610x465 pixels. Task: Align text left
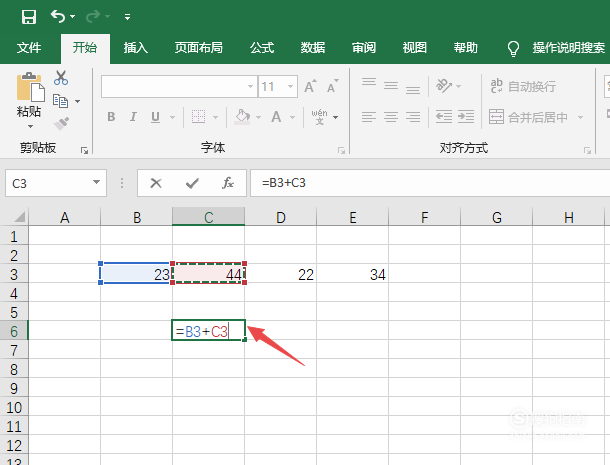point(369,117)
